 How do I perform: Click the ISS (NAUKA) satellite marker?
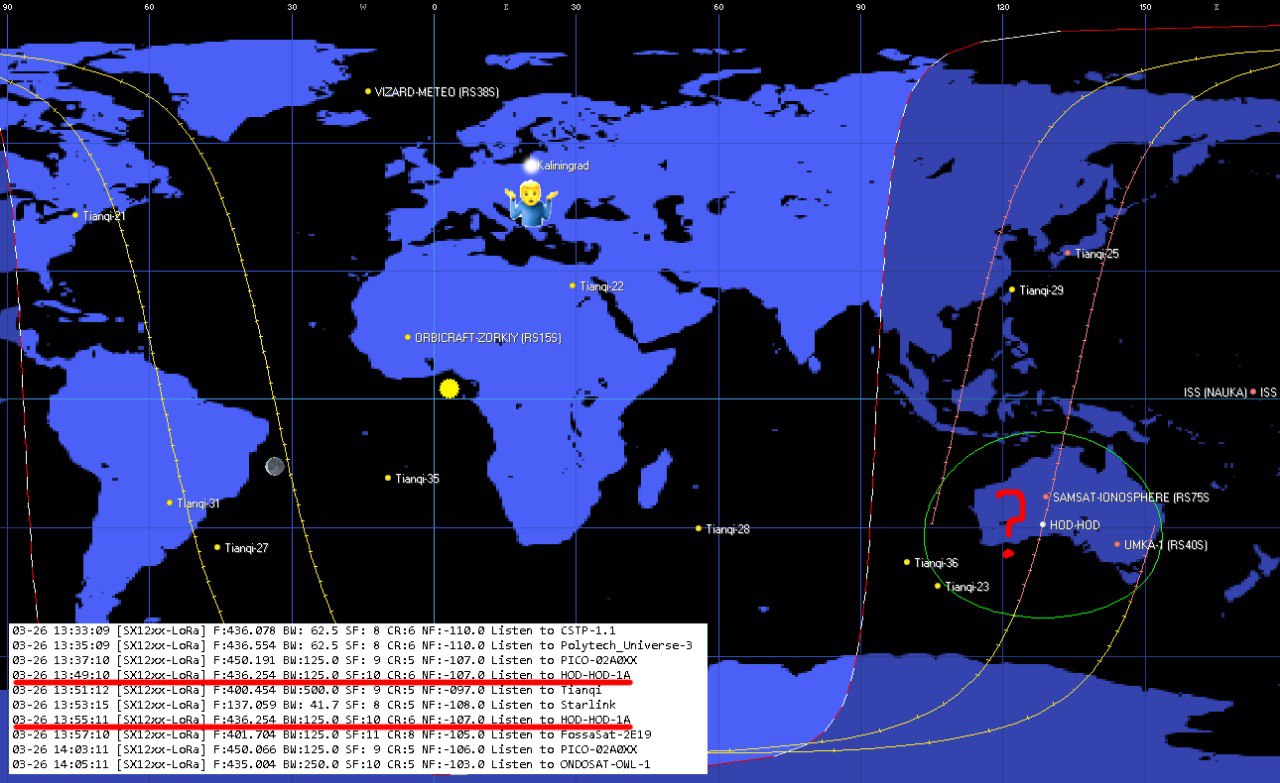tap(1253, 392)
